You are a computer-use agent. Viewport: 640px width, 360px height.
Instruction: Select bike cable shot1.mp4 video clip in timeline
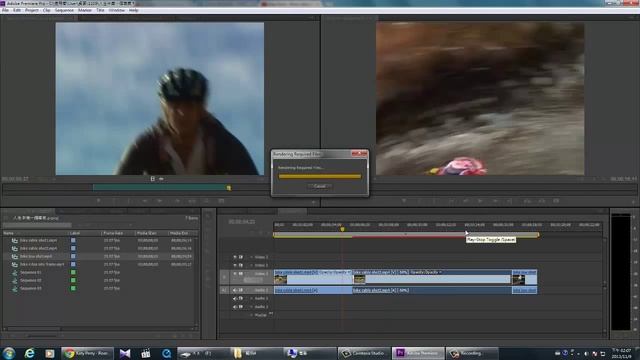coord(313,277)
